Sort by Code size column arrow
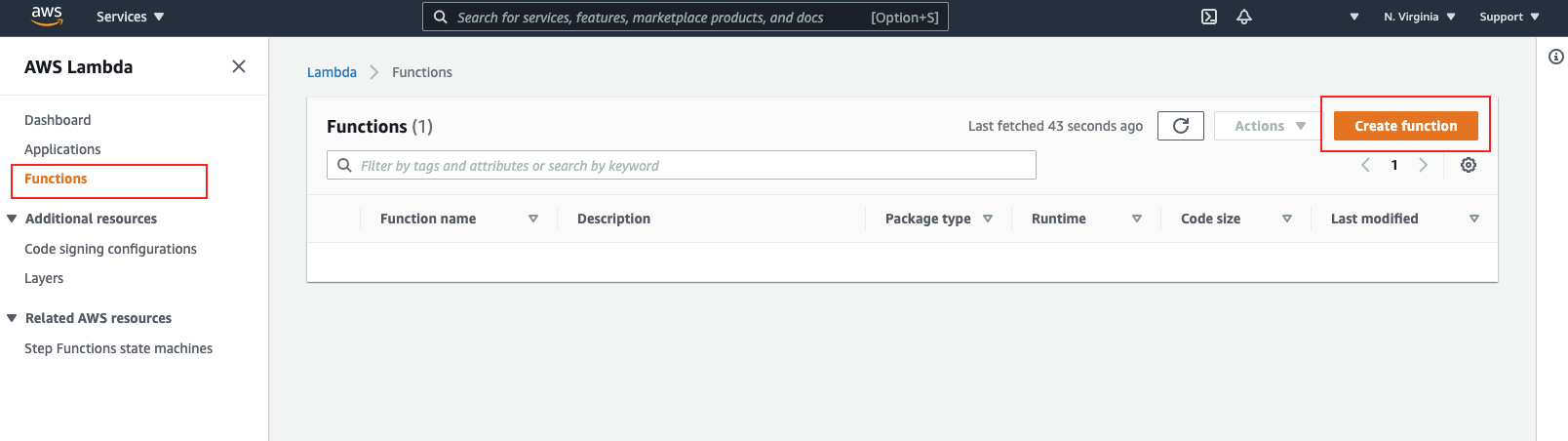Image resolution: width=1568 pixels, height=441 pixels. click(1287, 219)
